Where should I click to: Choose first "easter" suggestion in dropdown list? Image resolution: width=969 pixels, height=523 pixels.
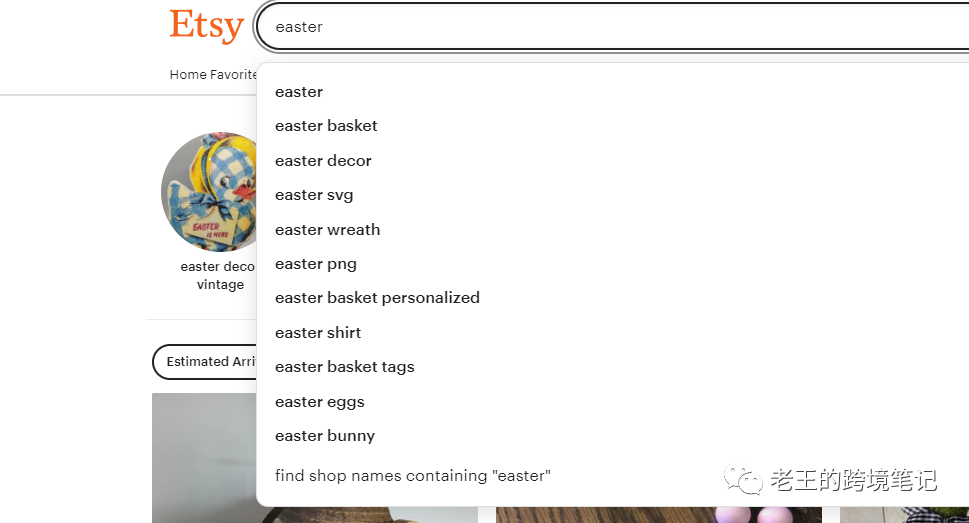299,92
